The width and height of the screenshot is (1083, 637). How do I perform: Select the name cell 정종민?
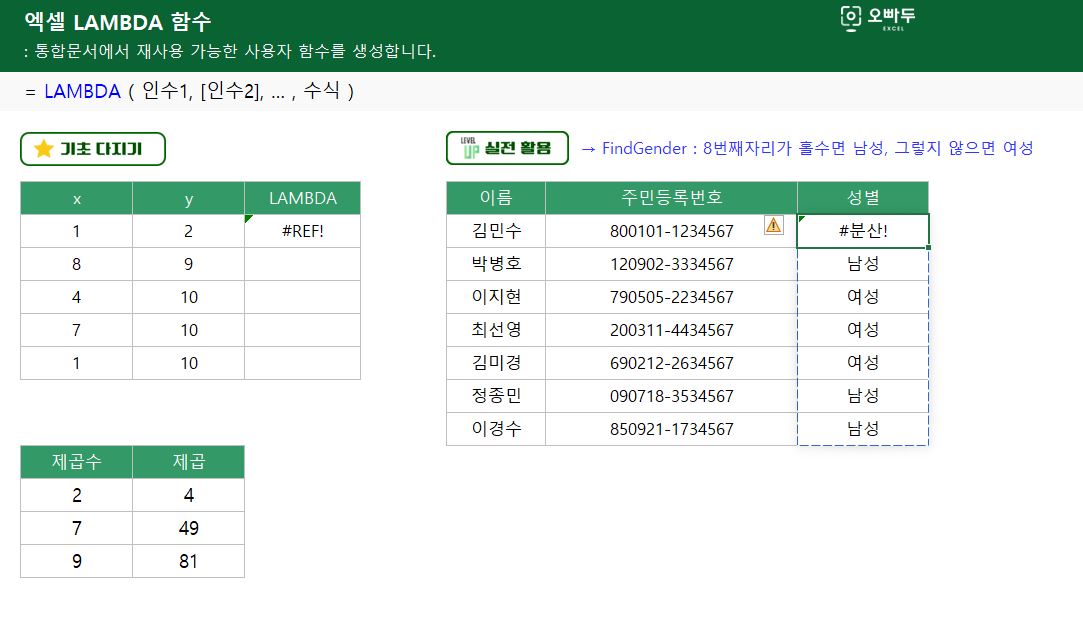[496, 396]
